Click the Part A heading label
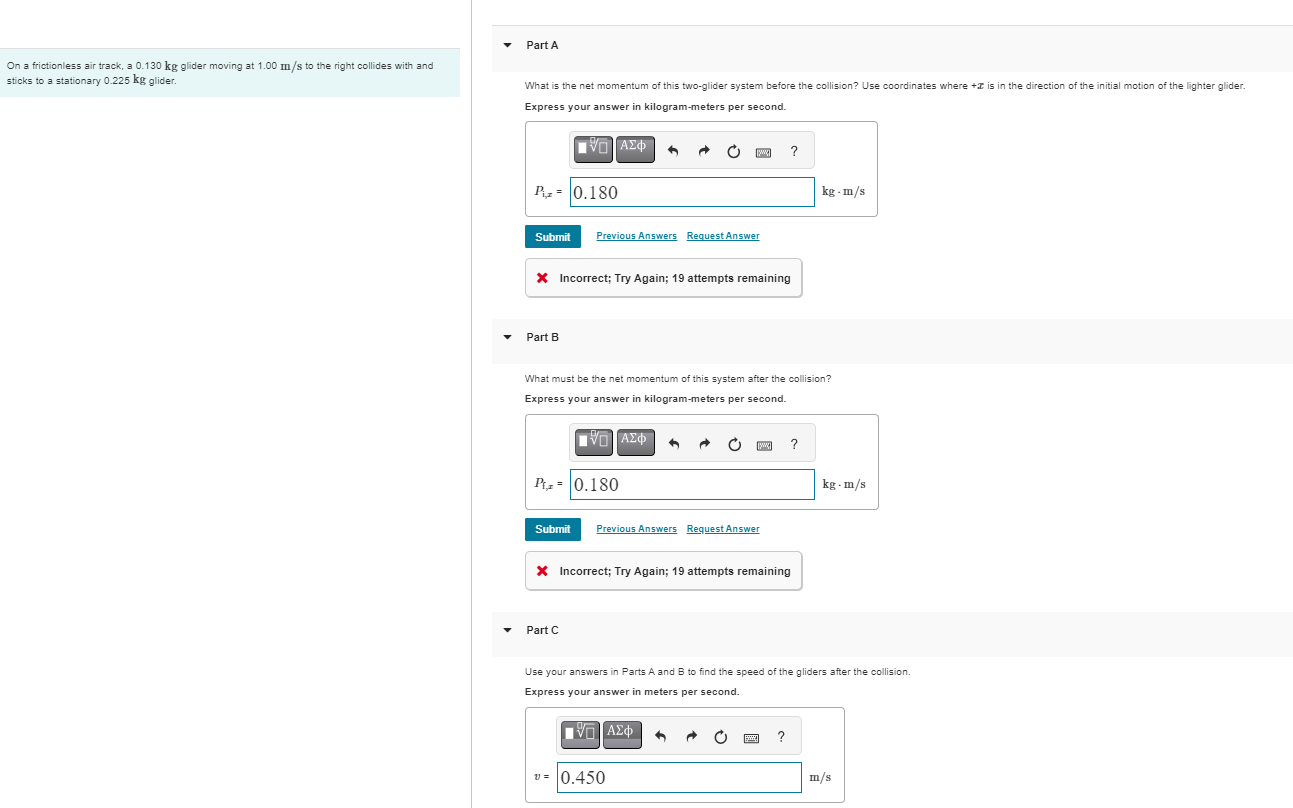 click(542, 45)
